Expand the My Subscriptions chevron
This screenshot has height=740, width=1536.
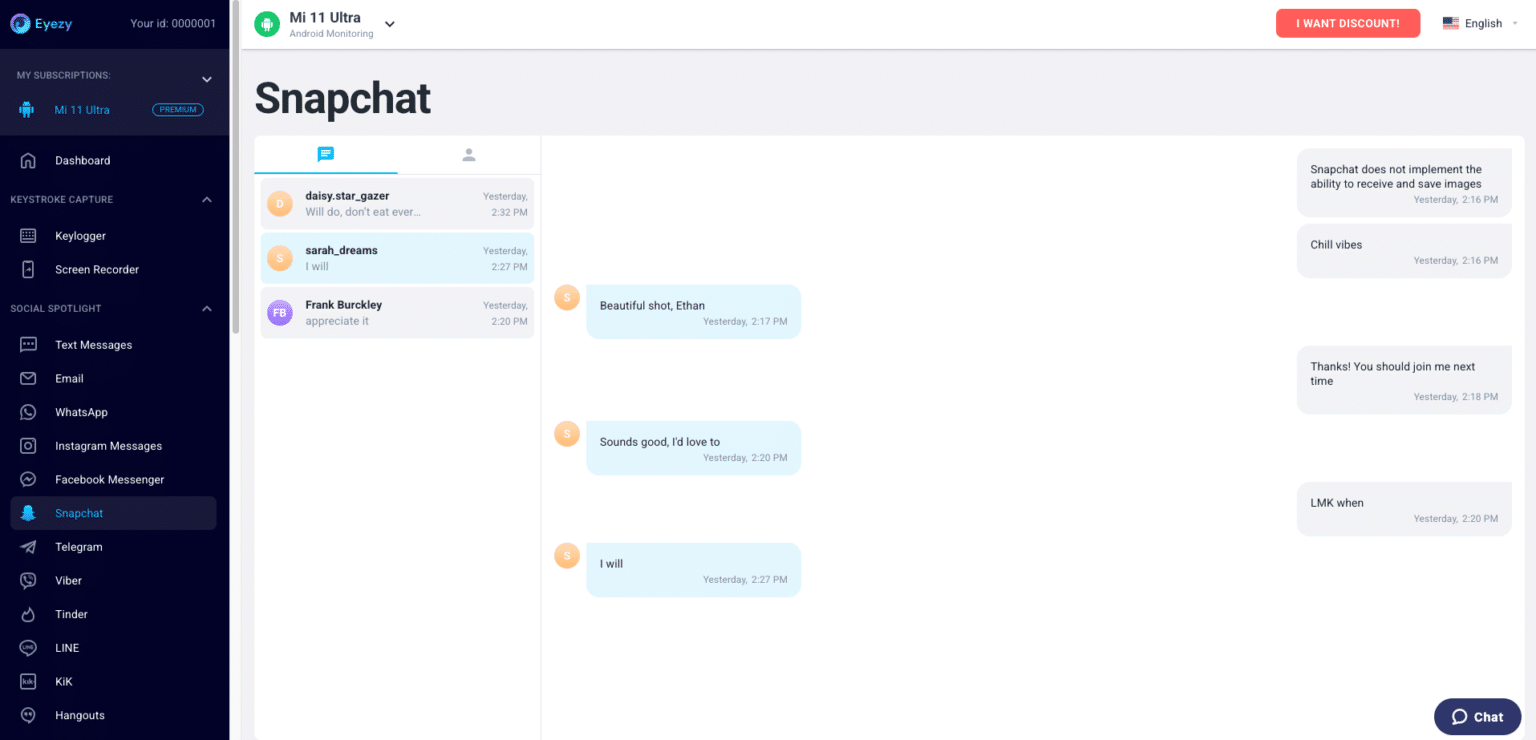point(207,79)
